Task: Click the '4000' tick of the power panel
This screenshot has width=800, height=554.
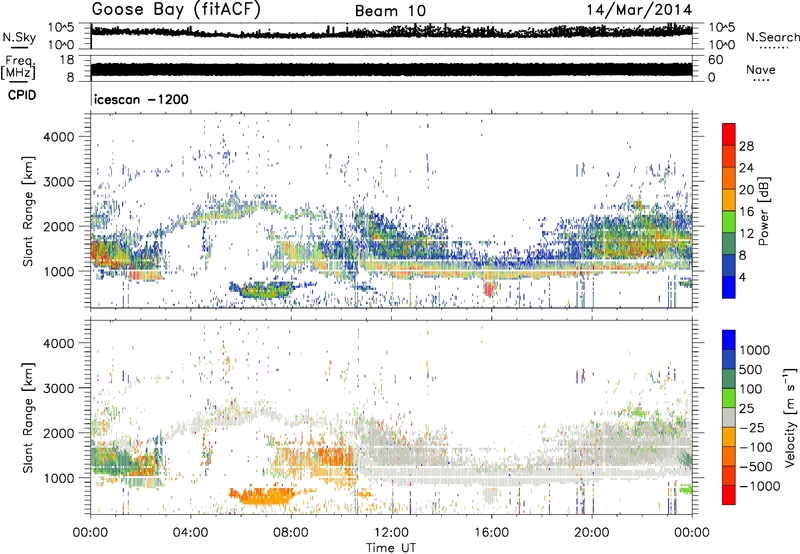Action: pyautogui.click(x=58, y=137)
